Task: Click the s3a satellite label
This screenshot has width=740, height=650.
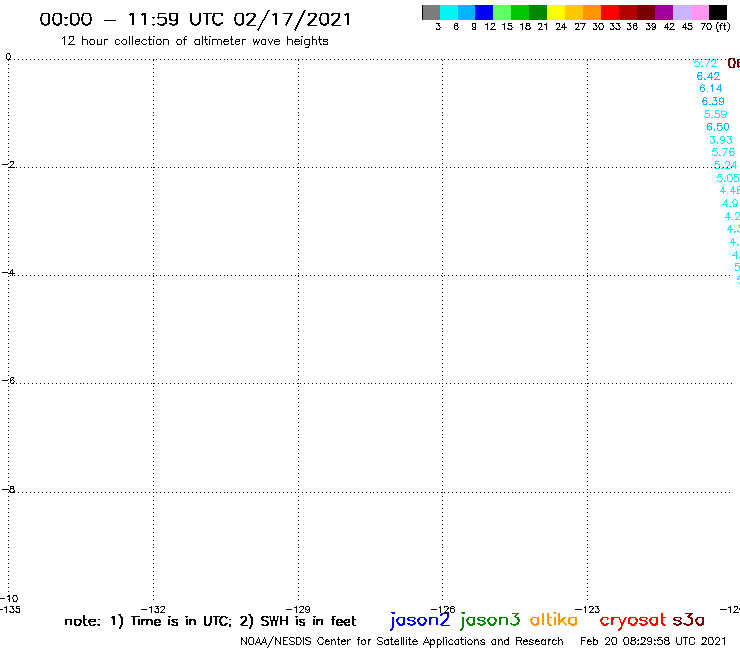Action: pos(689,620)
